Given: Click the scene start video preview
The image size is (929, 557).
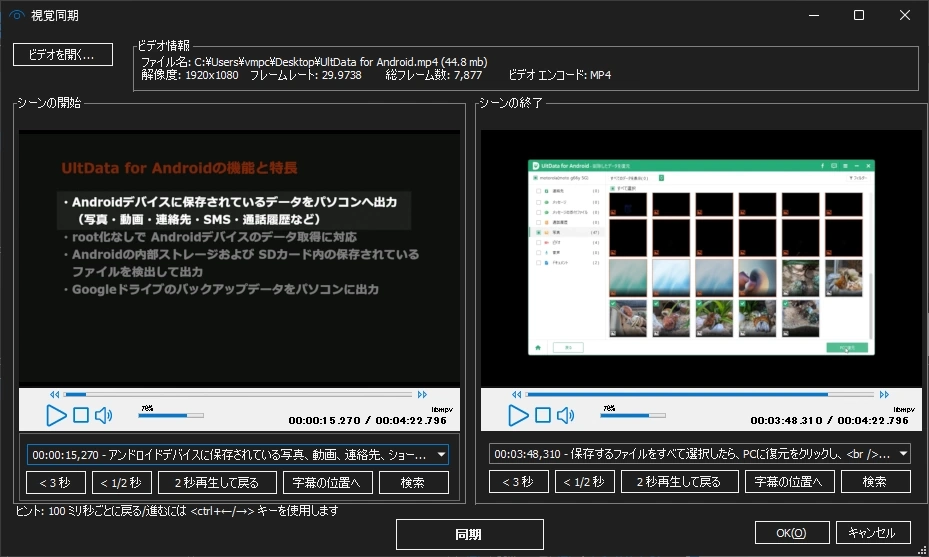Looking at the screenshot, I should click(x=239, y=258).
